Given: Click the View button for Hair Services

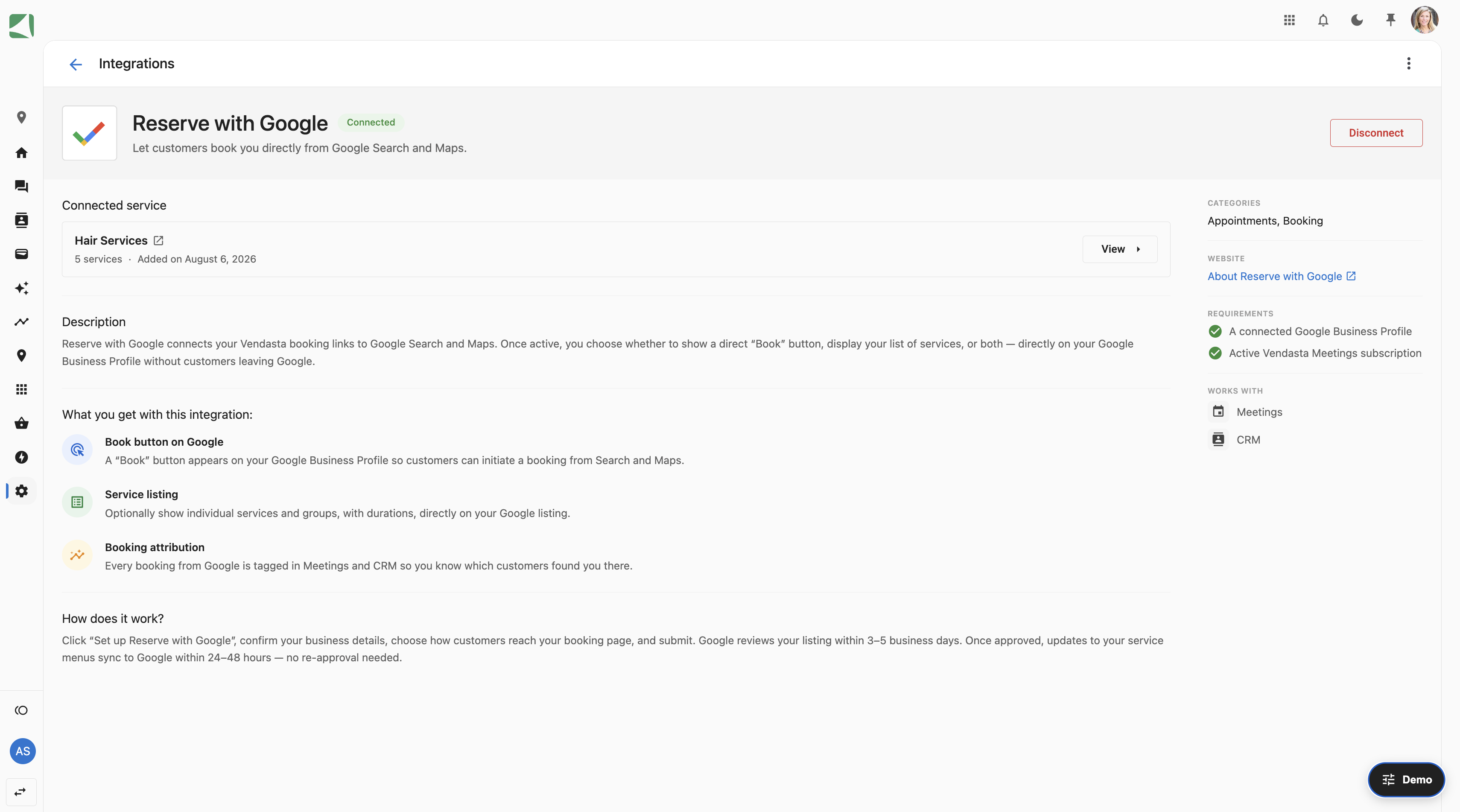Looking at the screenshot, I should [x=1120, y=249].
